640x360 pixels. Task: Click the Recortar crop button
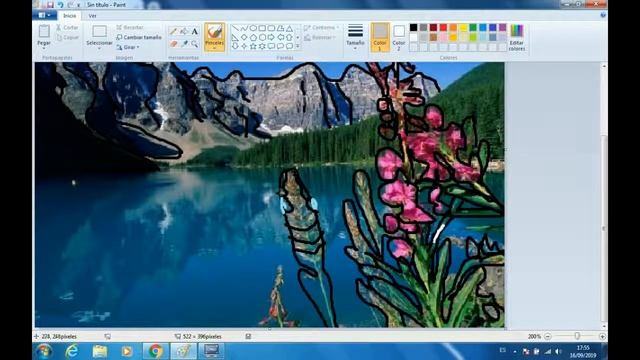point(130,27)
